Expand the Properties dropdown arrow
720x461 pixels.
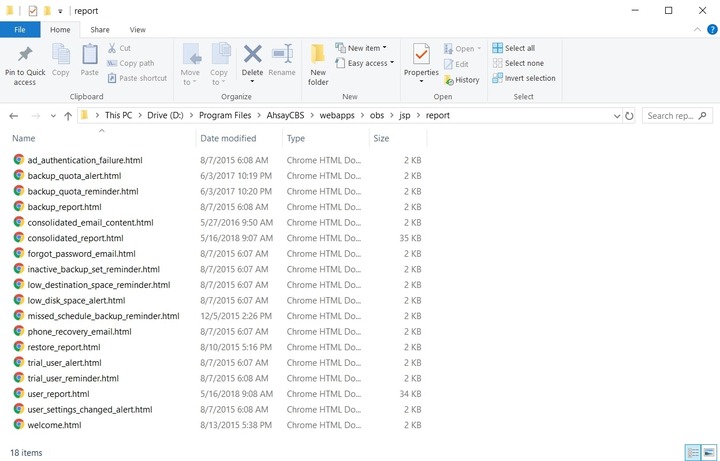(421, 82)
